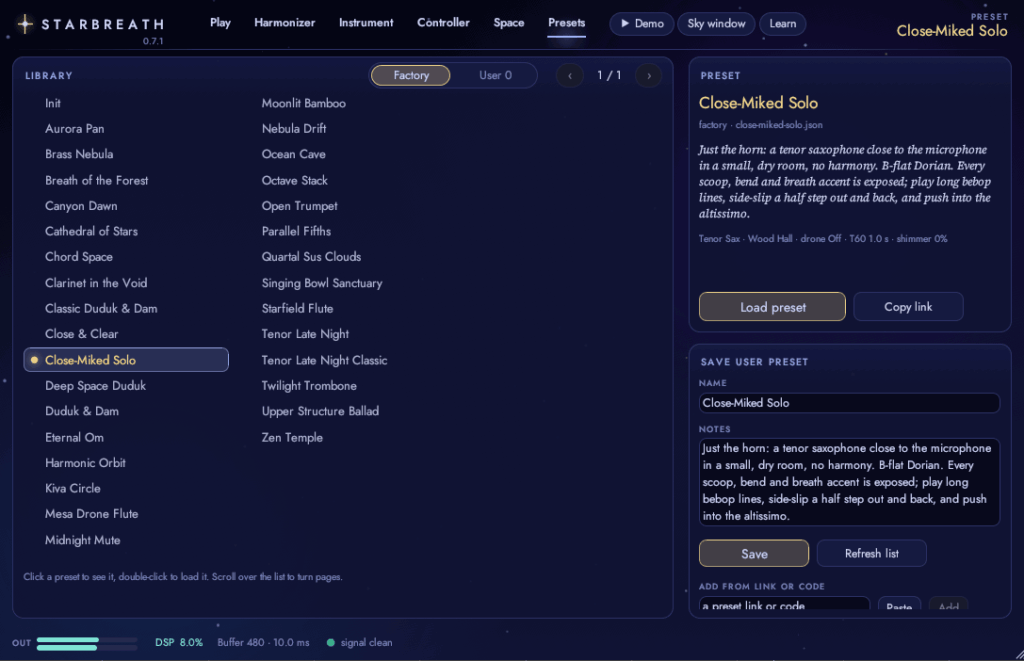Click the Starbreath star logo icon

click(x=25, y=24)
